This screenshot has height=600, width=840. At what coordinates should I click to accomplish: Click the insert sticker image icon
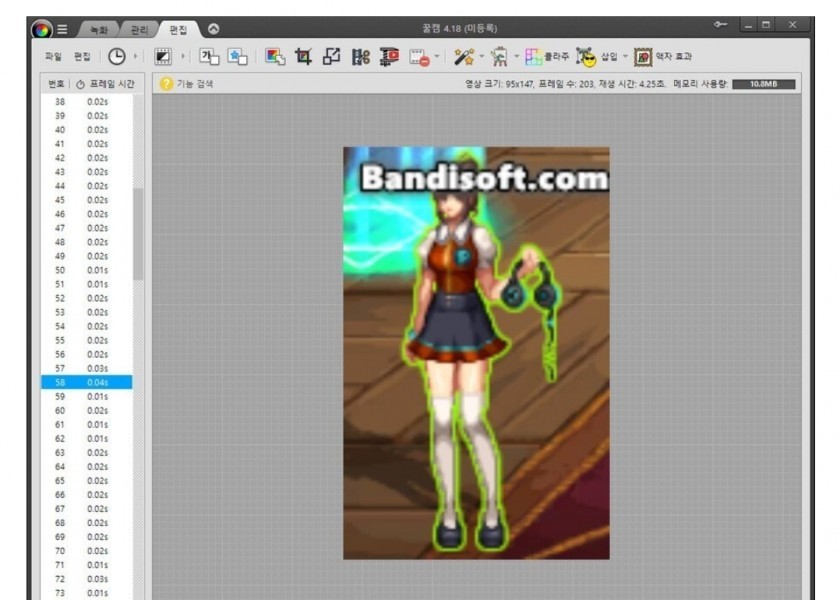click(x=237, y=57)
